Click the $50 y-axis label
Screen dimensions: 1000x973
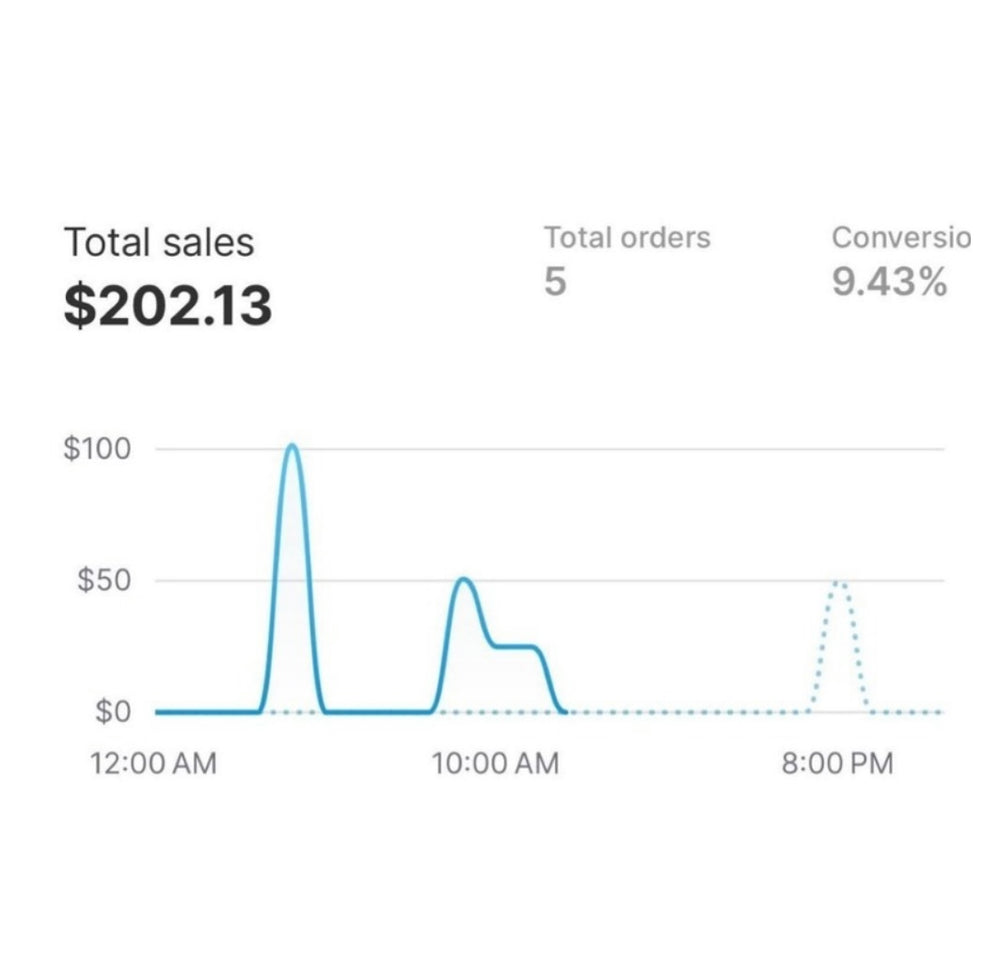pyautogui.click(x=104, y=581)
